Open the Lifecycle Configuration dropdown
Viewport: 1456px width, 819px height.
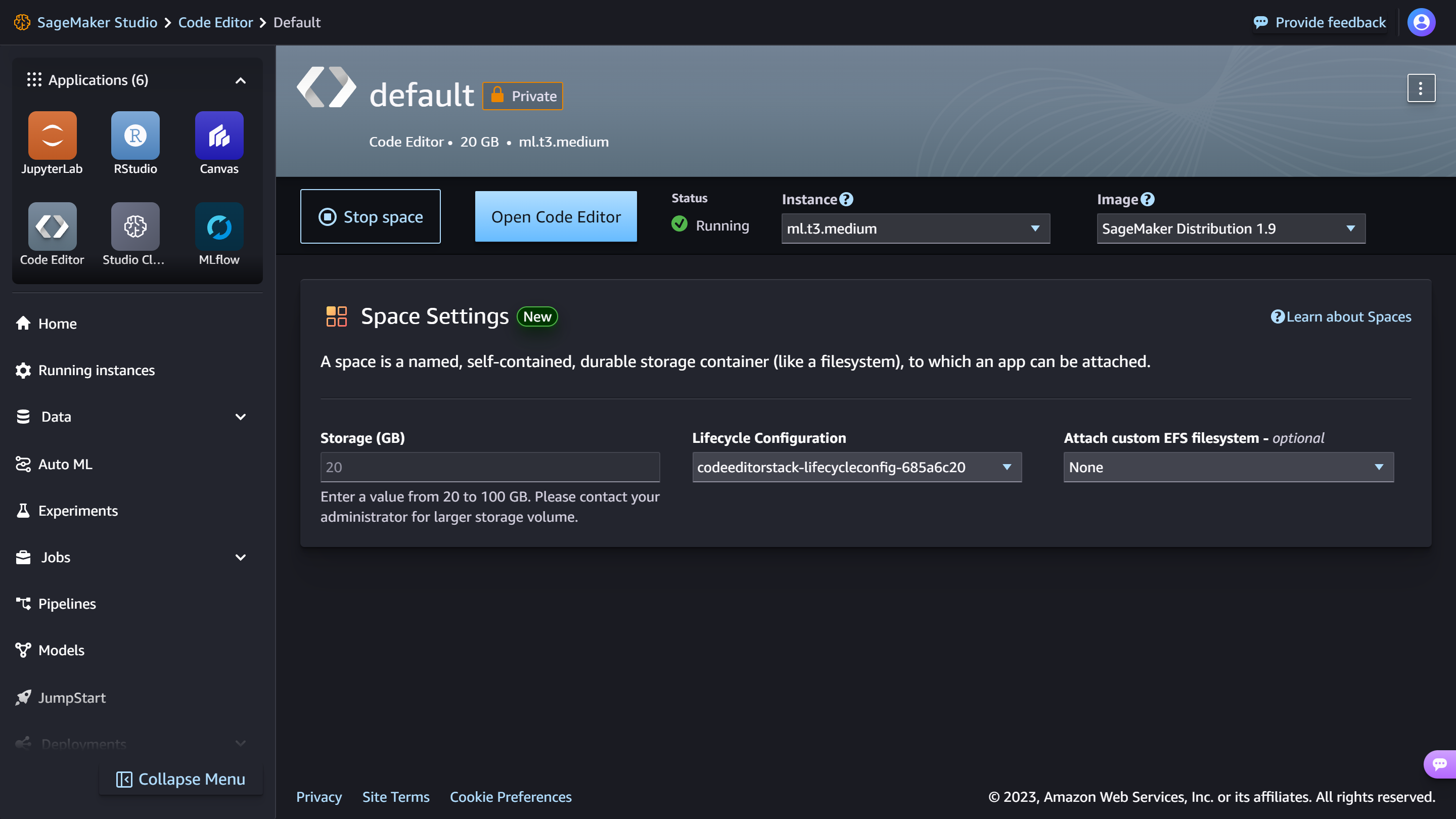tap(856, 467)
